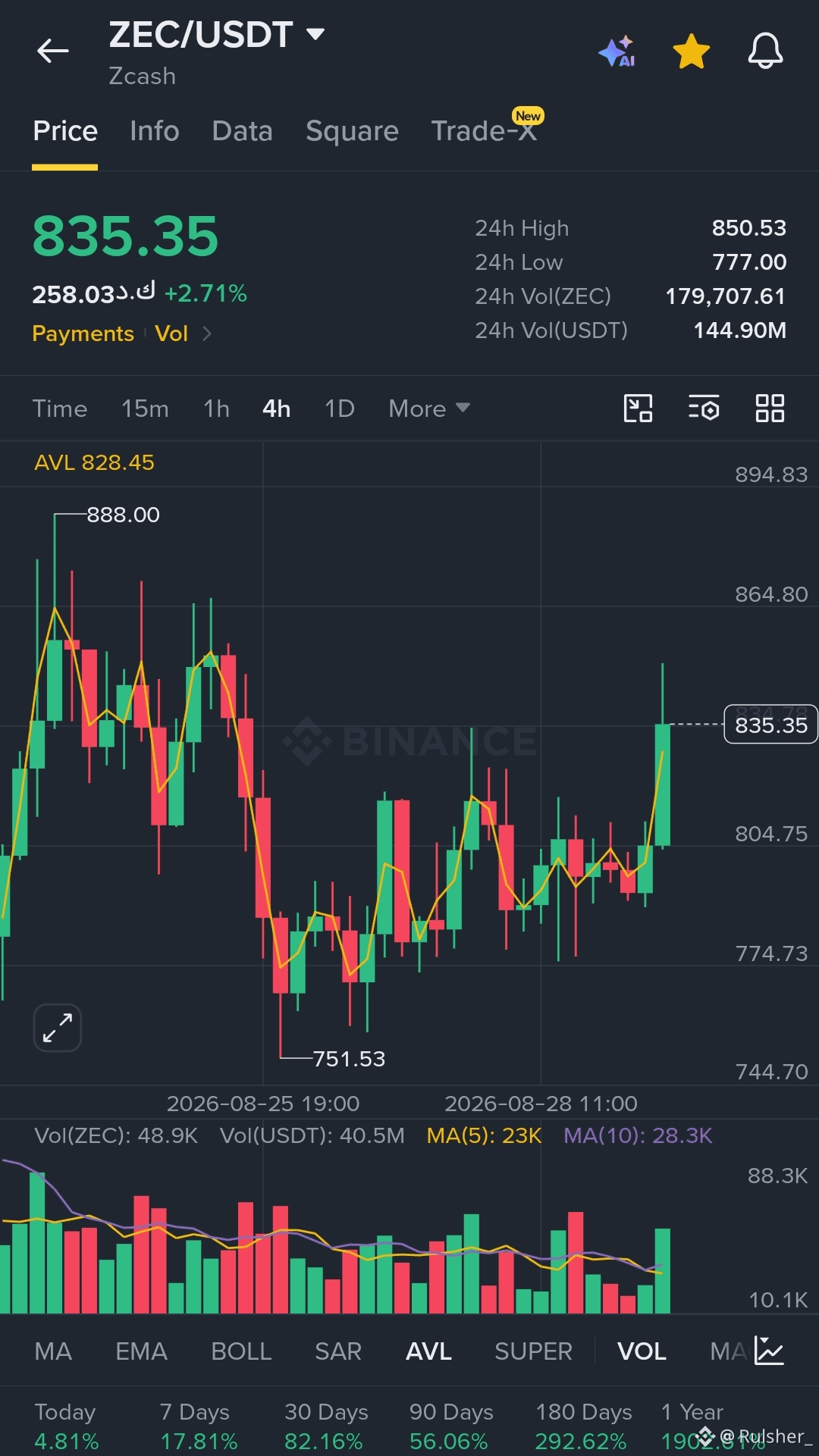The height and width of the screenshot is (1456, 819).
Task: Toggle the AVL indicator
Action: pyautogui.click(x=428, y=1351)
